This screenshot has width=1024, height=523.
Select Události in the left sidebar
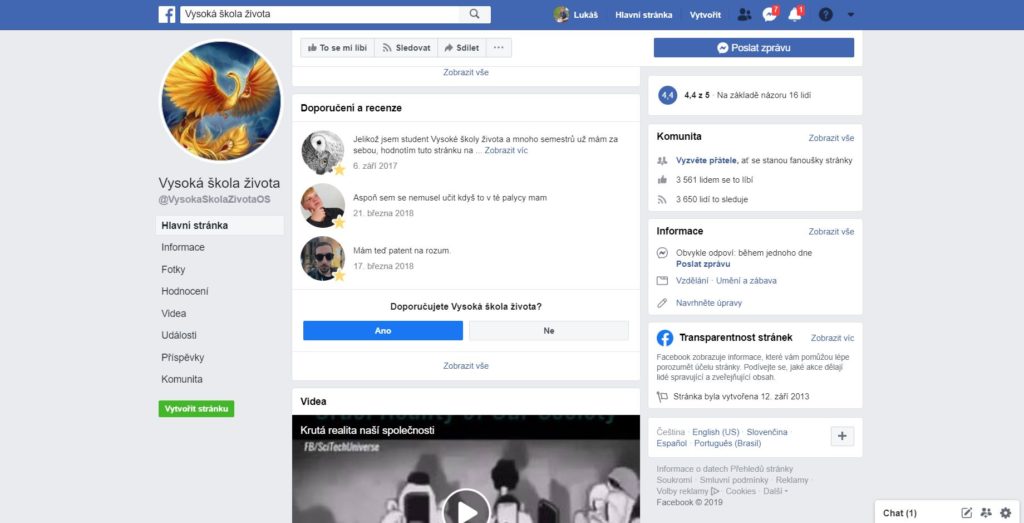pos(179,335)
